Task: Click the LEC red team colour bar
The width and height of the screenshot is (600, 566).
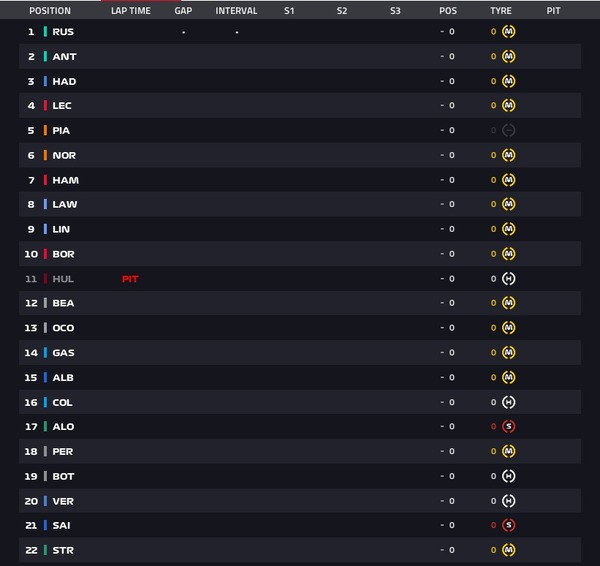Action: [x=45, y=105]
